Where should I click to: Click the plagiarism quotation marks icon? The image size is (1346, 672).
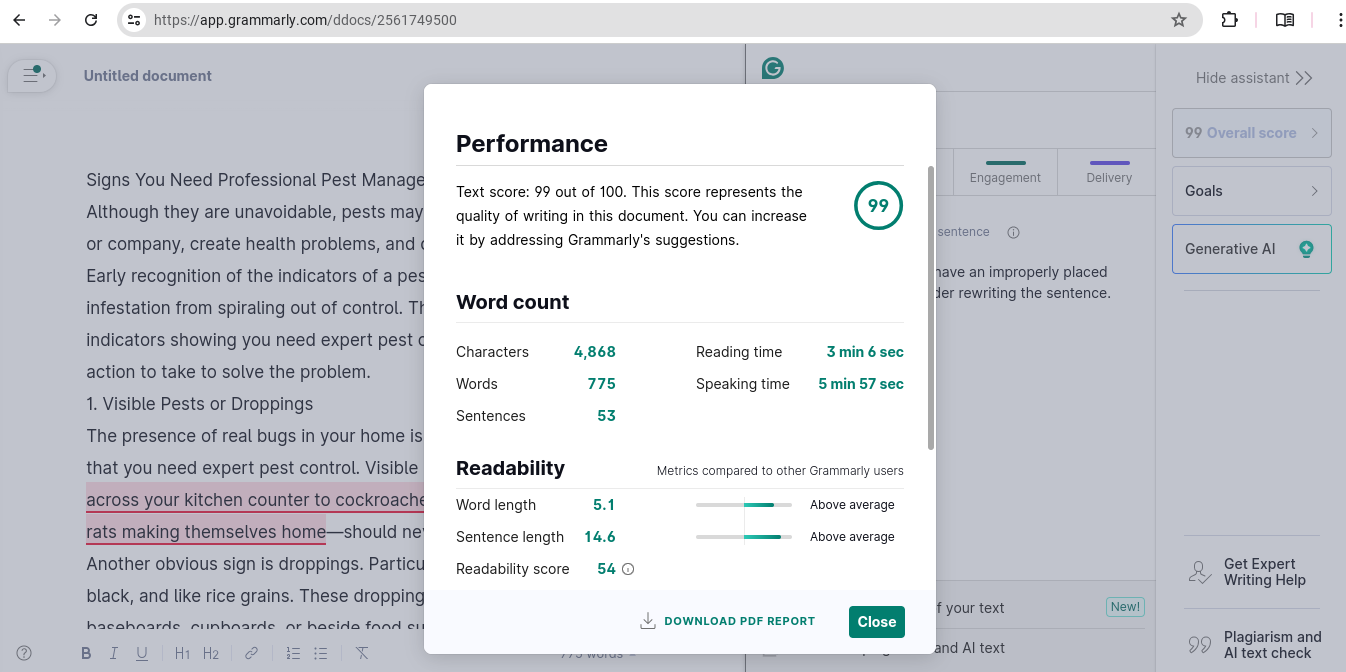pyautogui.click(x=1199, y=645)
